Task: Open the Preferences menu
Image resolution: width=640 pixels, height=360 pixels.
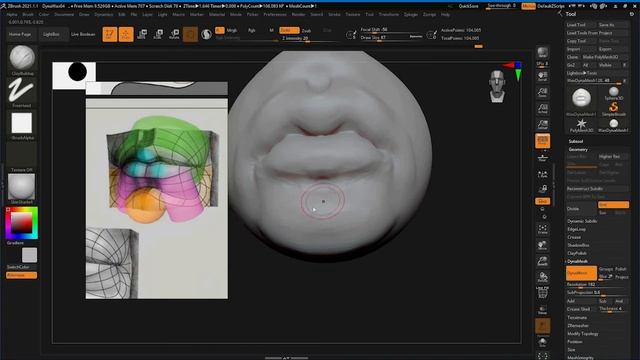Action: pos(275,14)
